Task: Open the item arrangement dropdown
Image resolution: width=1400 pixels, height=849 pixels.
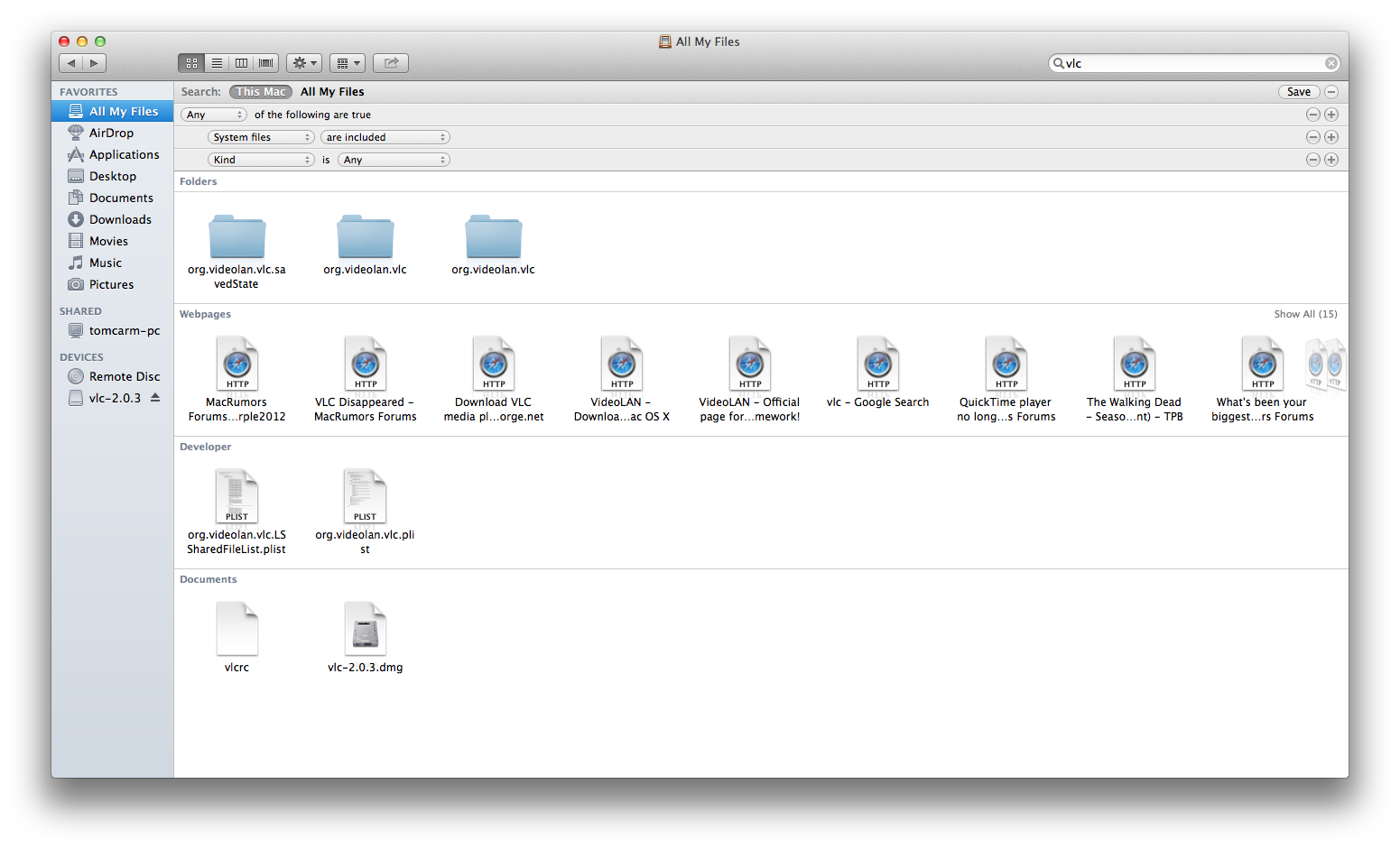Action: tap(348, 63)
